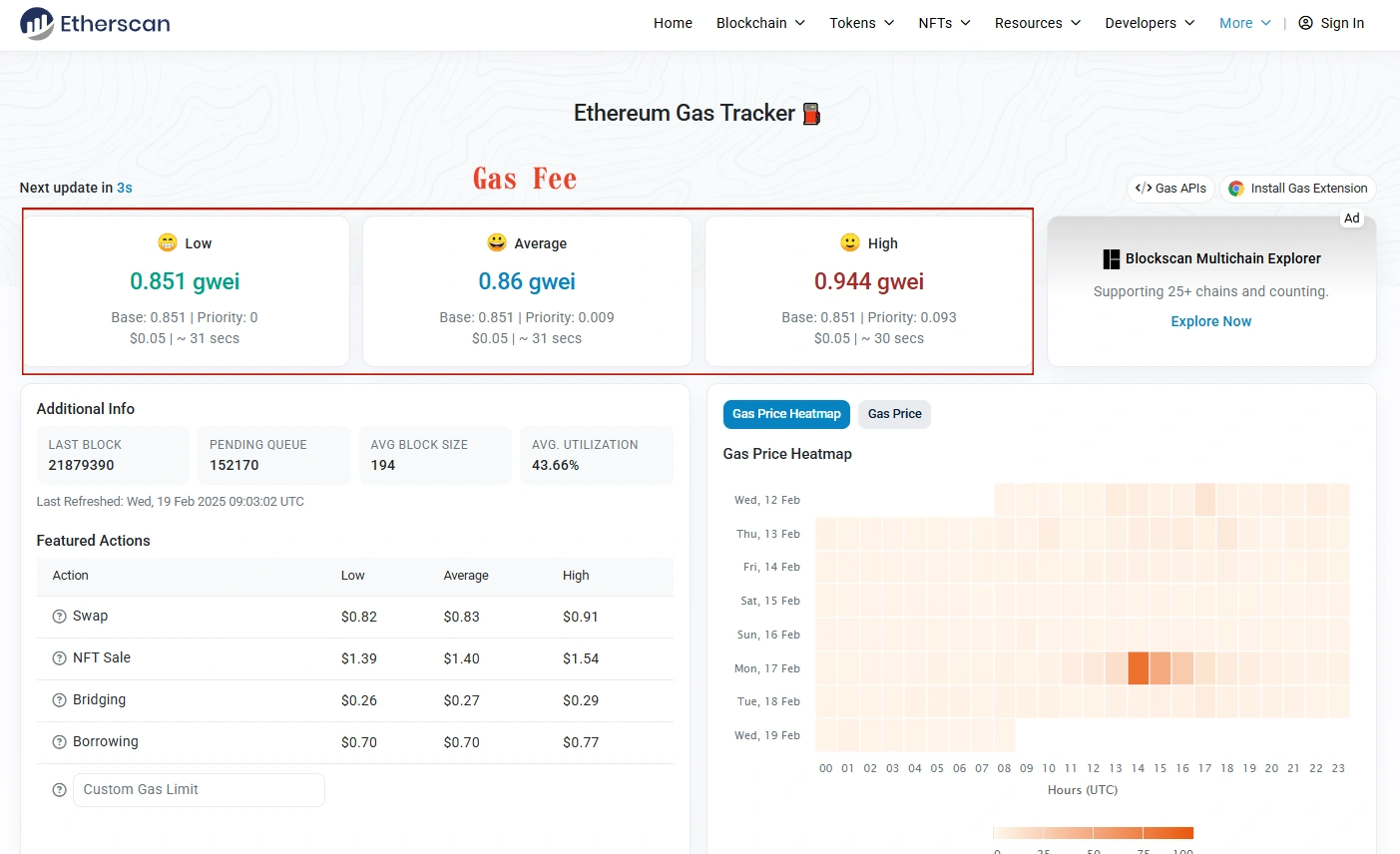Click the Chrome icon on Install Gas Extension
1400x854 pixels.
1236,189
